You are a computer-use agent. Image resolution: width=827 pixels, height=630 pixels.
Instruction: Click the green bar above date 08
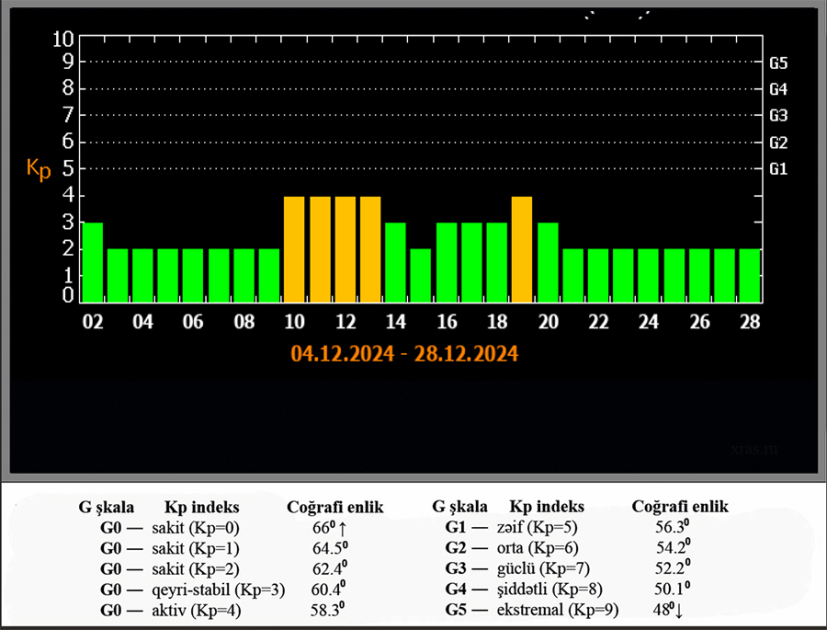point(244,275)
